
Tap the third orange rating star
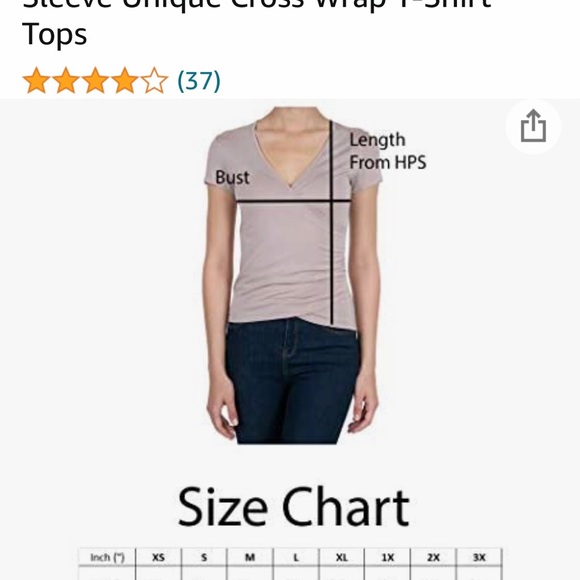click(95, 80)
